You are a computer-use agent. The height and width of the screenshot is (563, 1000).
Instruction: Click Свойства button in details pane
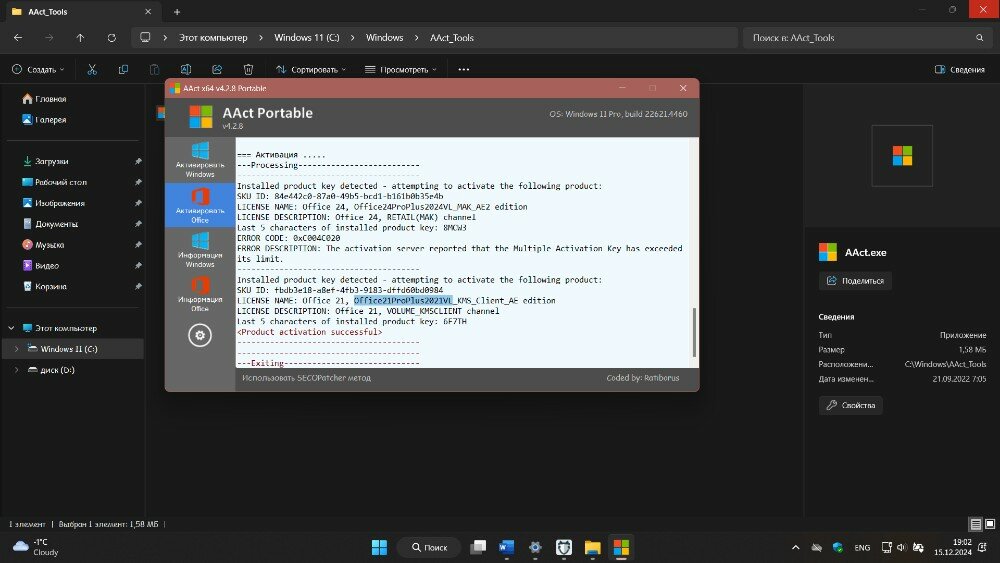point(851,405)
